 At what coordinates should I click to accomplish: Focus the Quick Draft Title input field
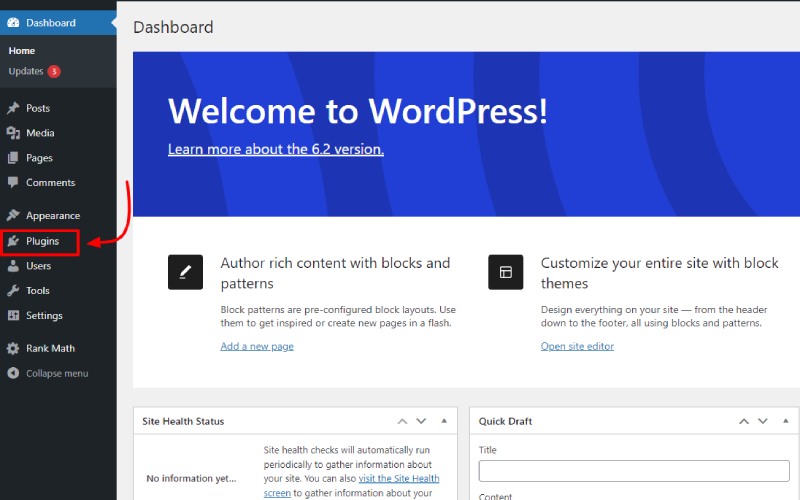pyautogui.click(x=634, y=471)
